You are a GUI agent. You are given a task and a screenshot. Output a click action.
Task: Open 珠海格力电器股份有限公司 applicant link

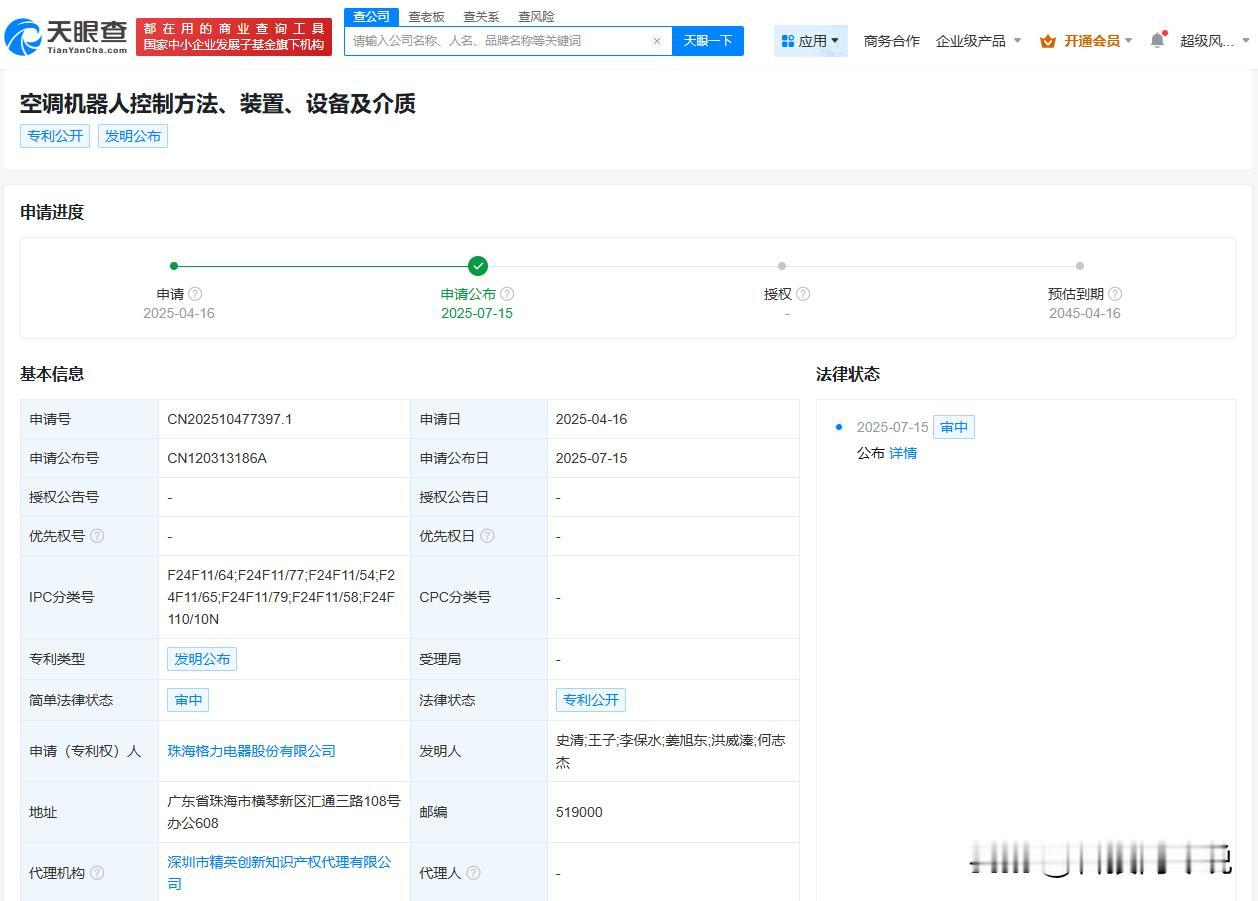[x=251, y=751]
